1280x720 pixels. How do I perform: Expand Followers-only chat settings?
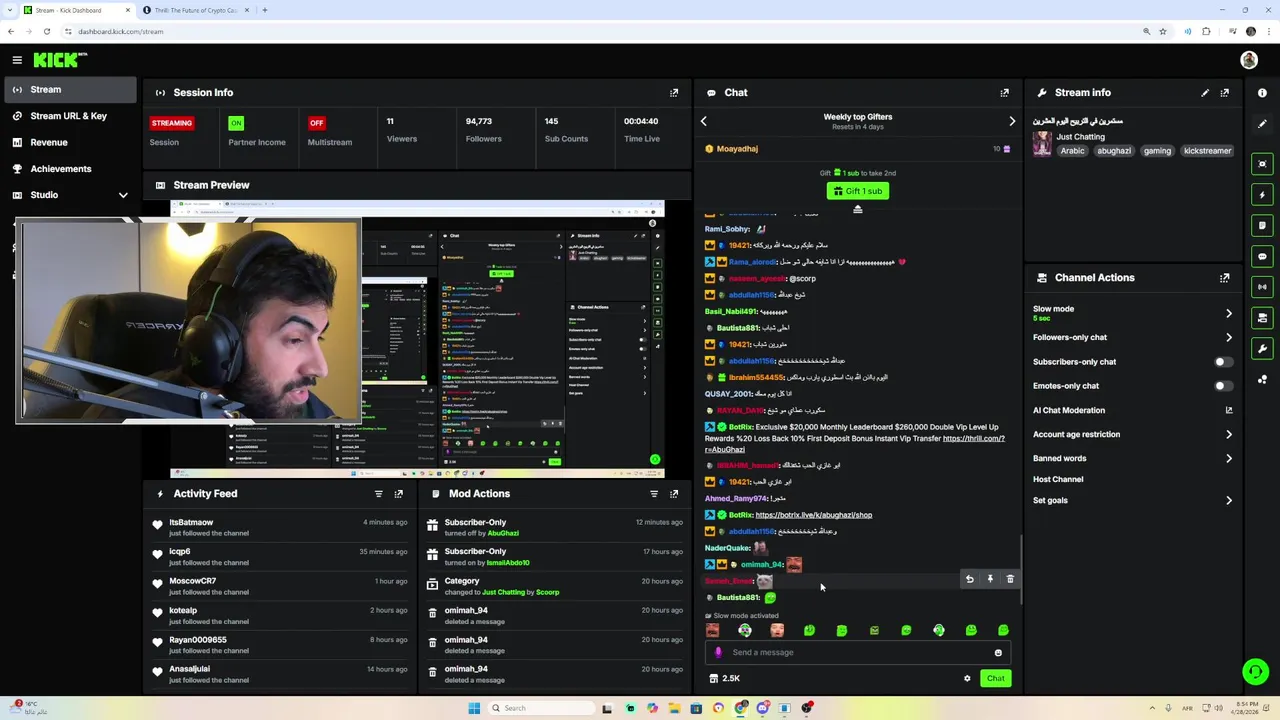[1229, 338]
